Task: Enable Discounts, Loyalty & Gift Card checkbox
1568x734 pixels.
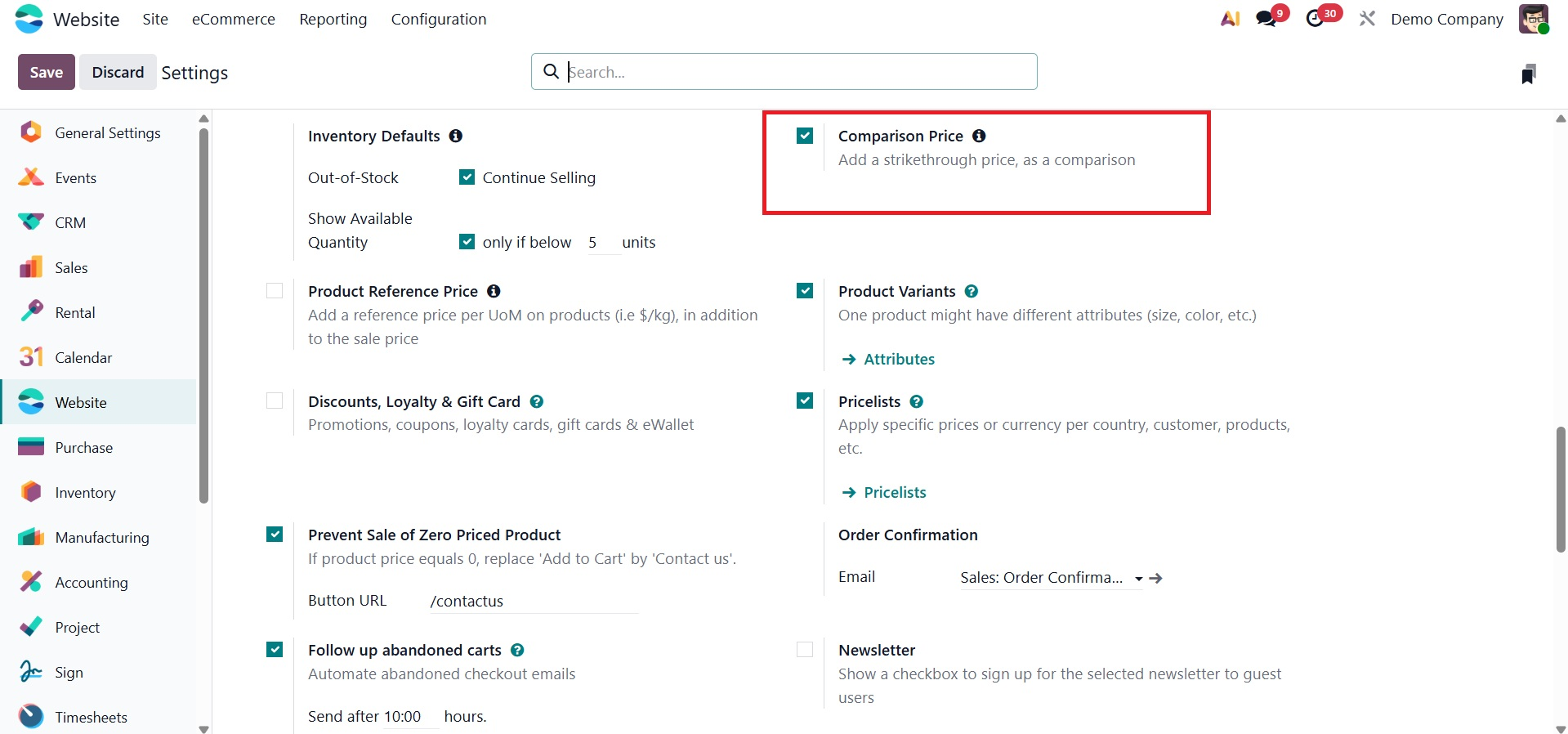Action: pyautogui.click(x=275, y=401)
